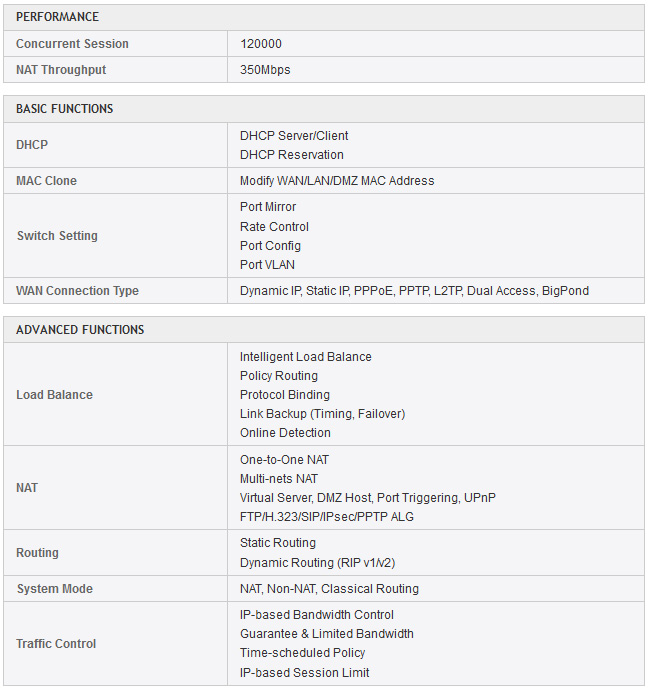Image resolution: width=654 pixels, height=688 pixels.
Task: Click the Concurrent Session row label
Action: coord(72,44)
